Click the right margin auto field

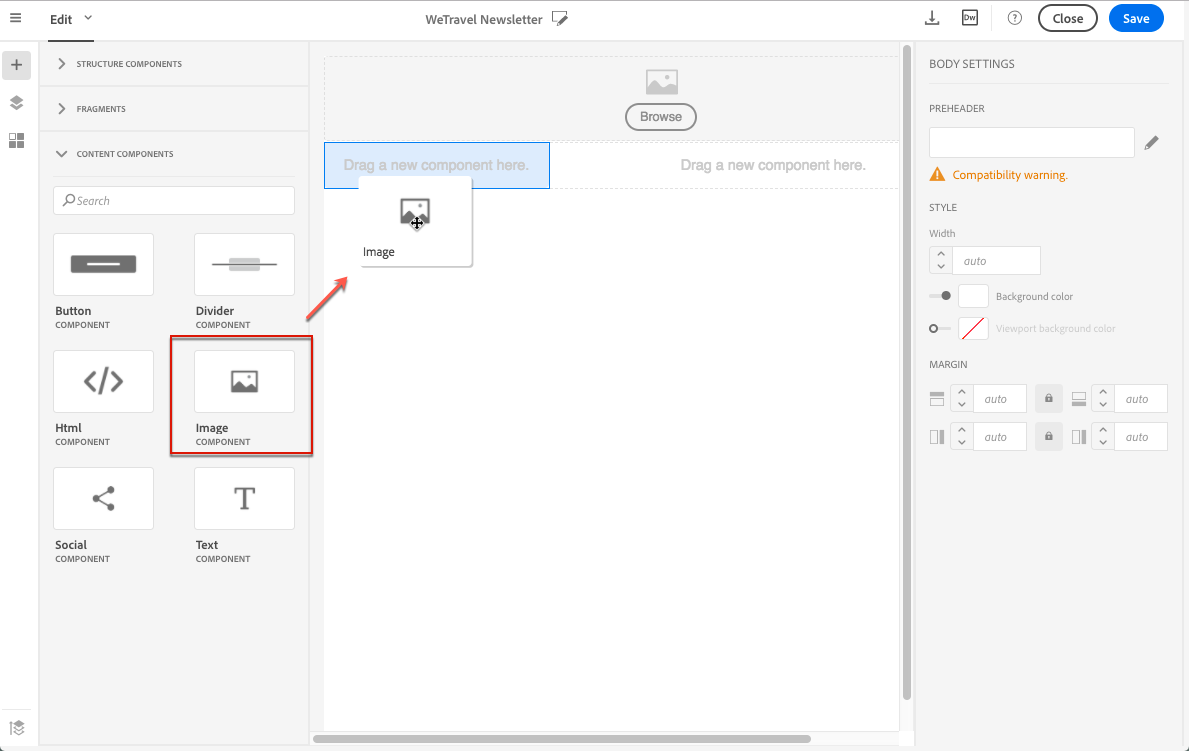pyautogui.click(x=1140, y=436)
